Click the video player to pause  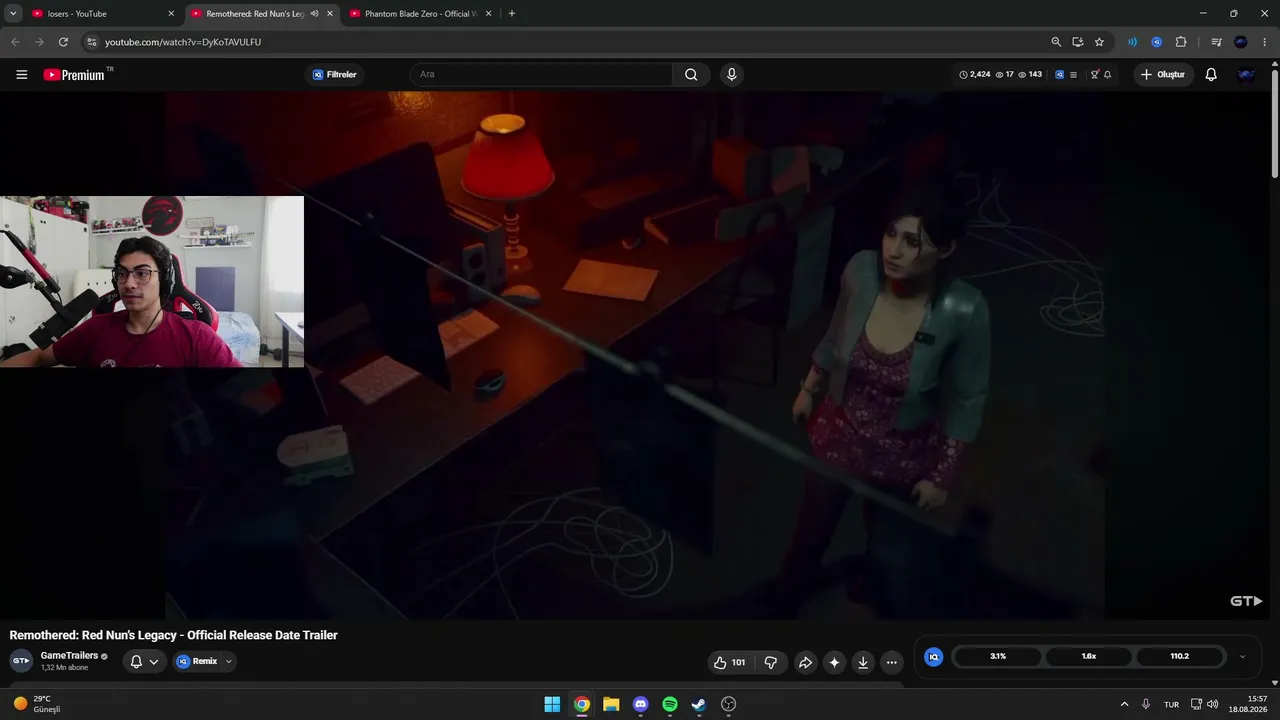point(635,355)
